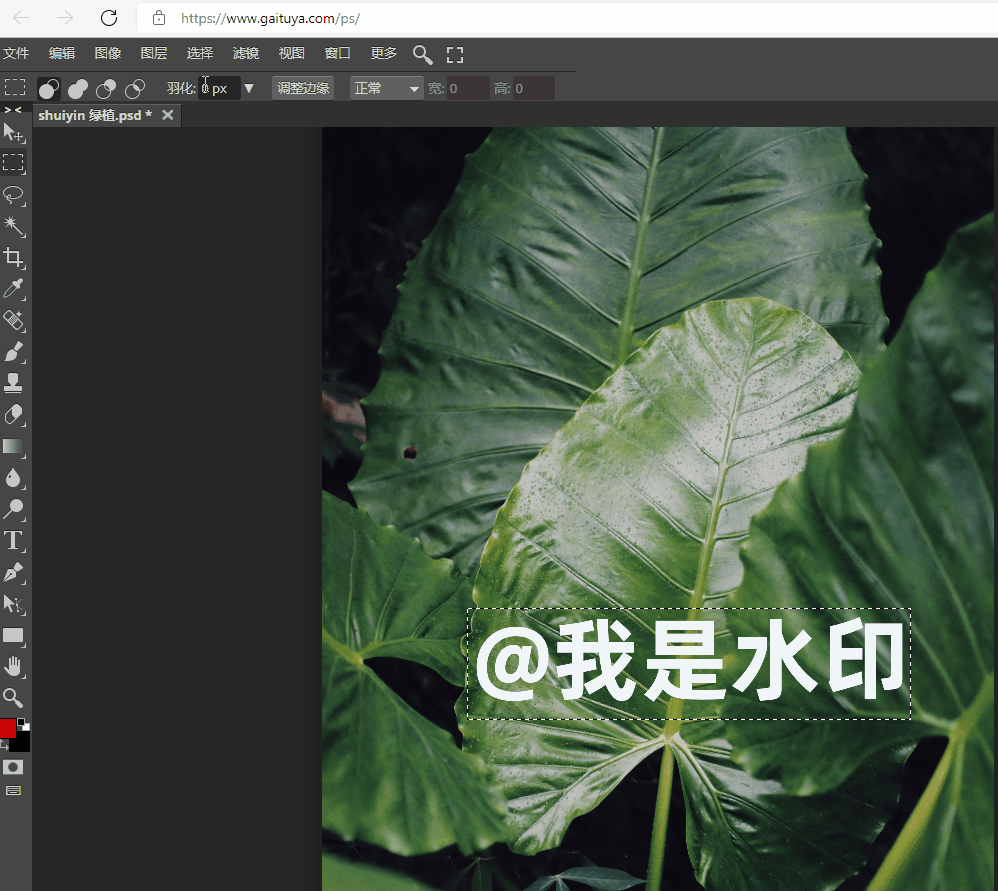This screenshot has height=891, width=998.
Task: Select the Text tool
Action: coord(14,541)
